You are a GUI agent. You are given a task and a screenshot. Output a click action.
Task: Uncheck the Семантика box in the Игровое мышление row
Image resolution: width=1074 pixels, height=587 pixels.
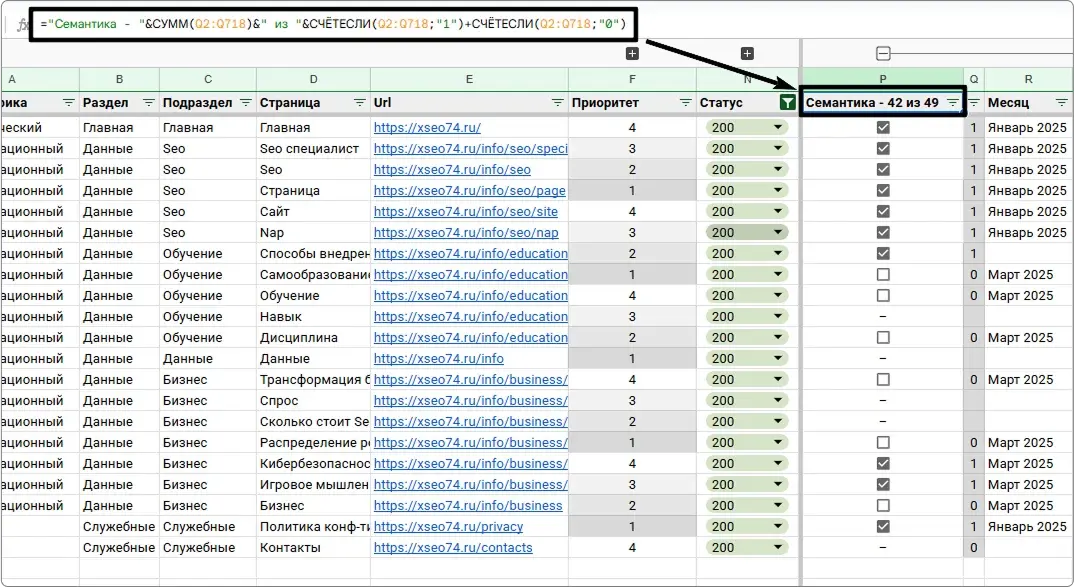tap(883, 484)
